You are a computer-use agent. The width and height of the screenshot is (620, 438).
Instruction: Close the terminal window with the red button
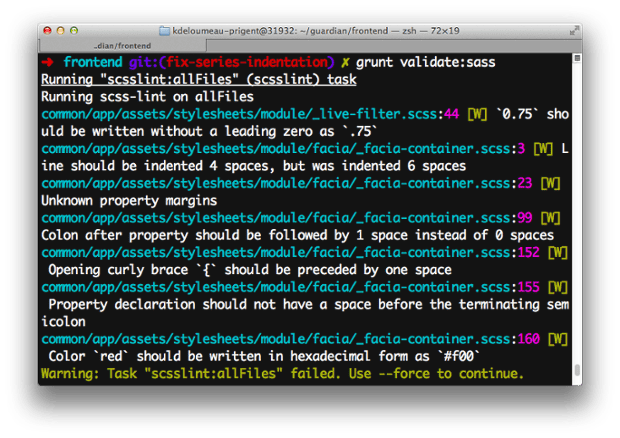pyautogui.click(x=49, y=31)
